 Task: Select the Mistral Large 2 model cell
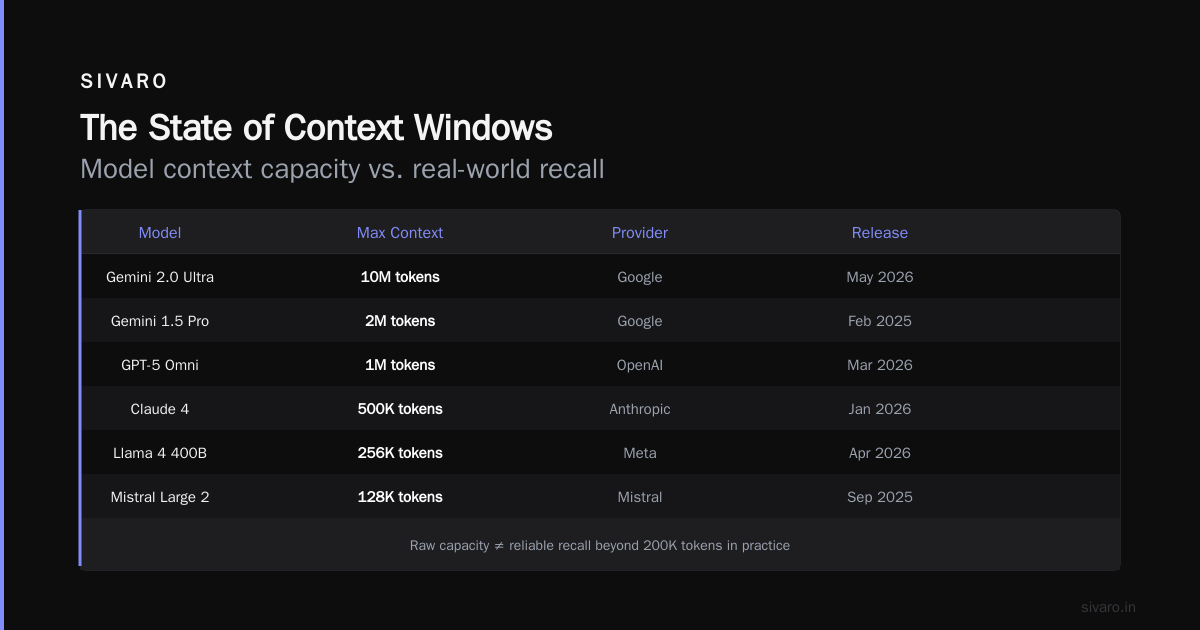(x=160, y=497)
